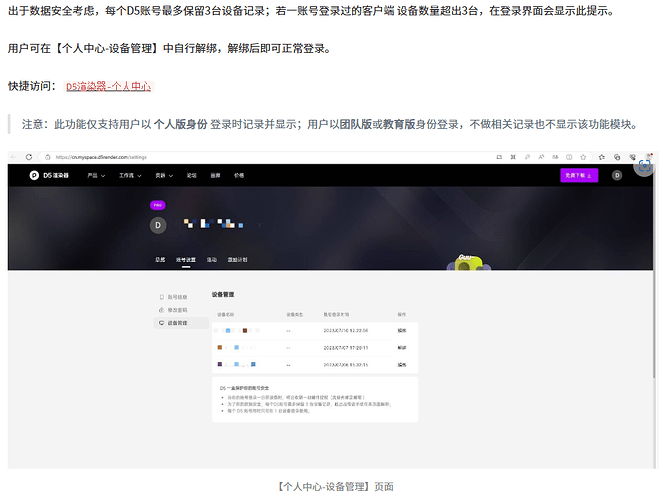Click 解绑 for the 2023/07/06 device row
Image resolution: width=659 pixels, height=500 pixels.
point(402,365)
